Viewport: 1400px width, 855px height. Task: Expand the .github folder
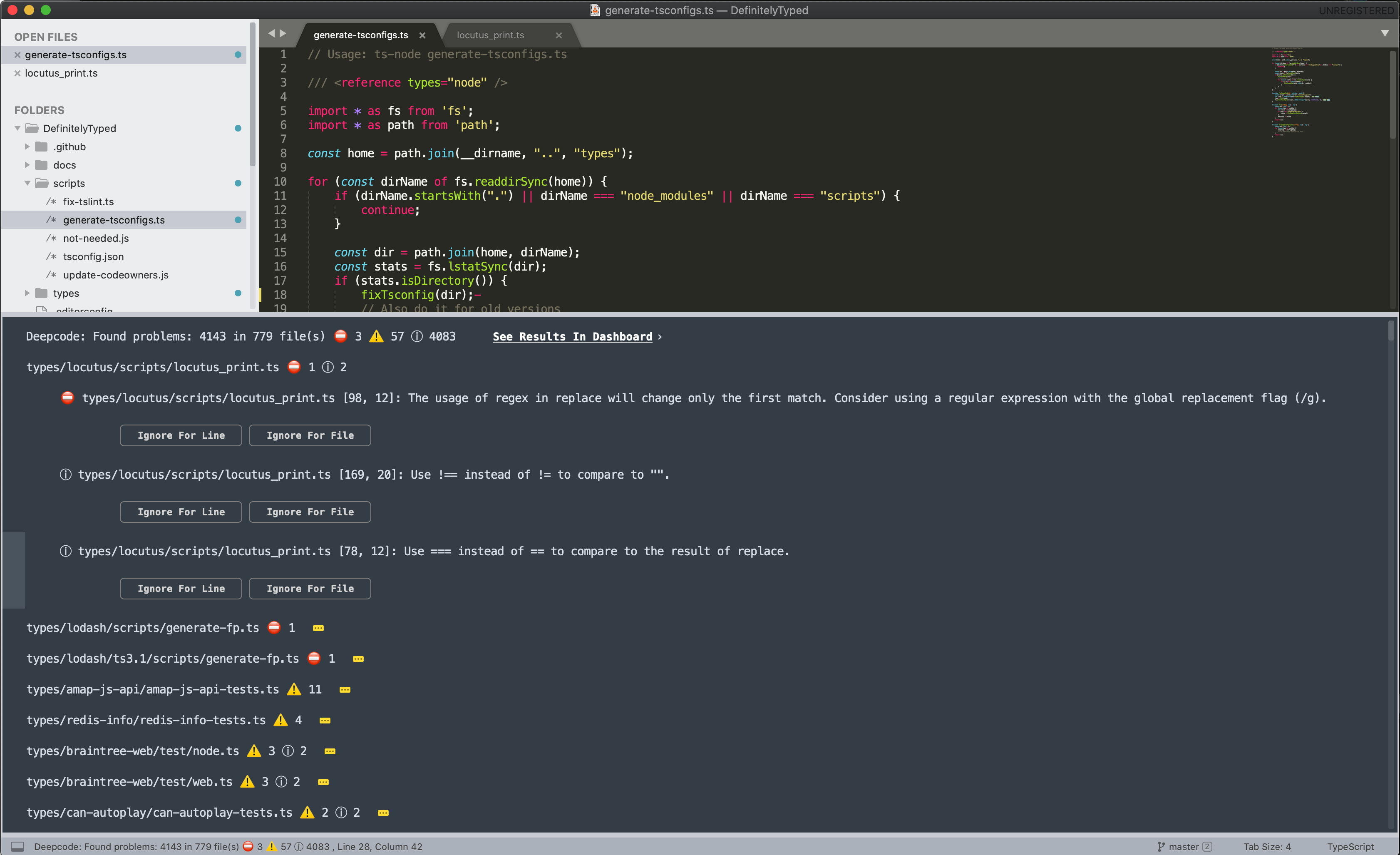27,147
